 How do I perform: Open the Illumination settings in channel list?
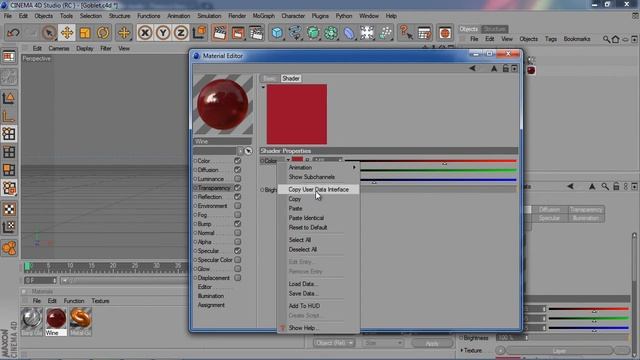click(x=211, y=296)
